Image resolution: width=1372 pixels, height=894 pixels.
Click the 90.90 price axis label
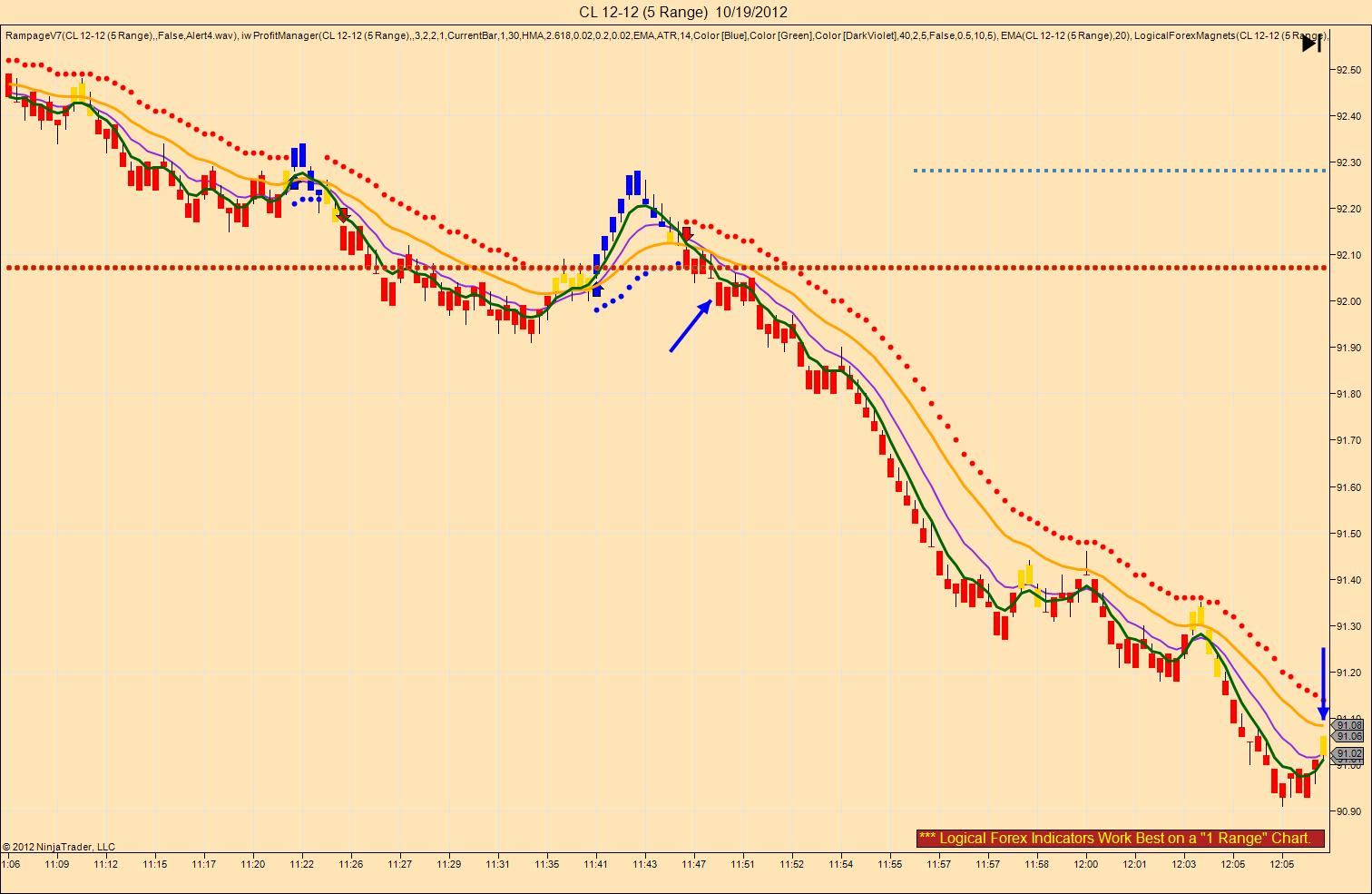click(1348, 811)
